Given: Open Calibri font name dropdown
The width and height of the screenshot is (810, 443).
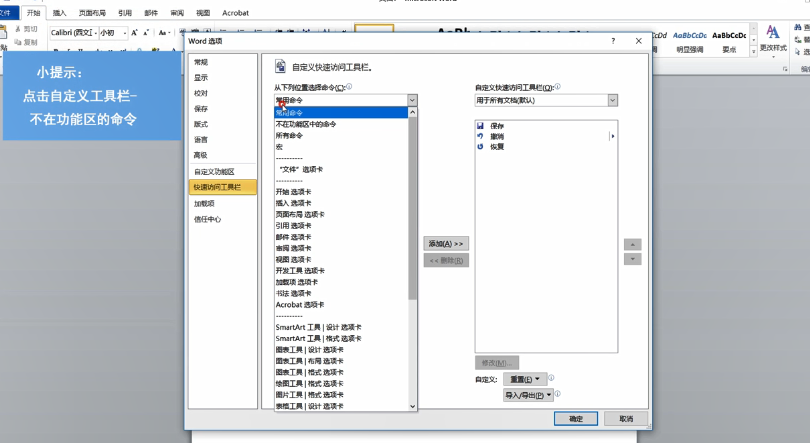Looking at the screenshot, I should coord(96,33).
